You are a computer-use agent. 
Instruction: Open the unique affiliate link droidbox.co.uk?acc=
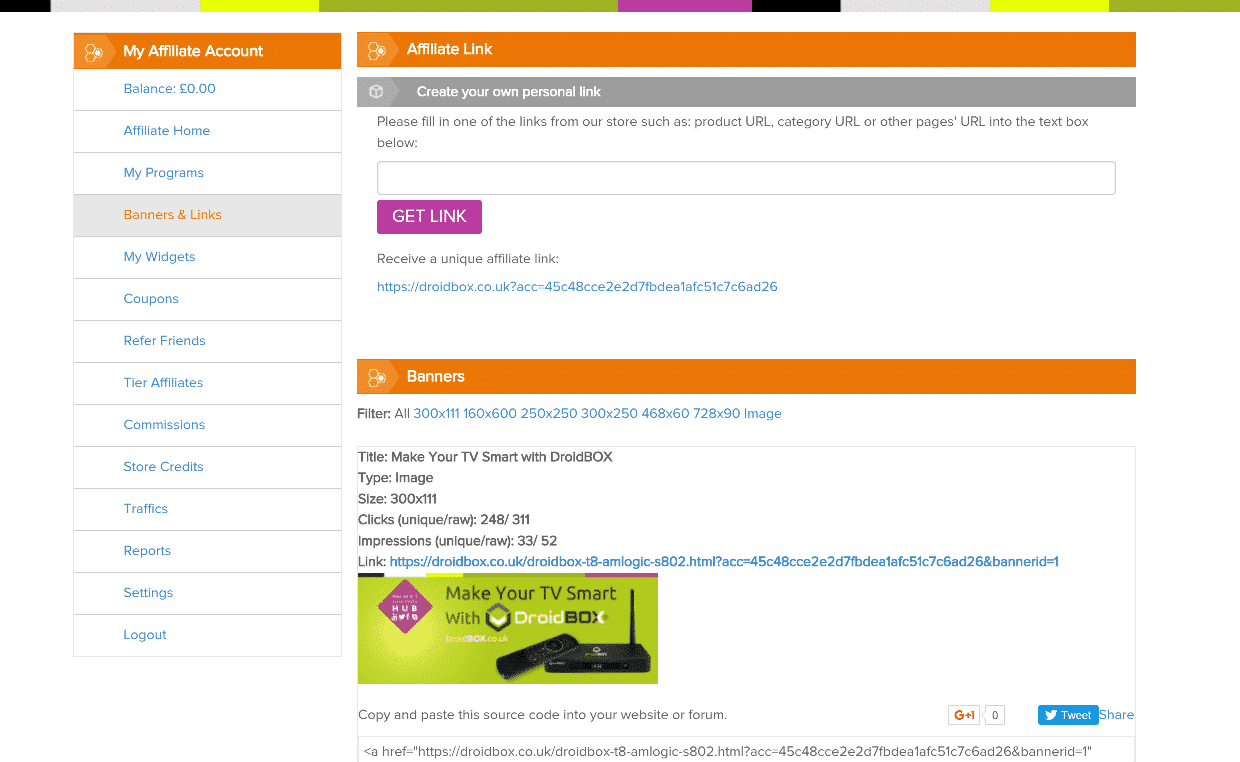tap(577, 287)
